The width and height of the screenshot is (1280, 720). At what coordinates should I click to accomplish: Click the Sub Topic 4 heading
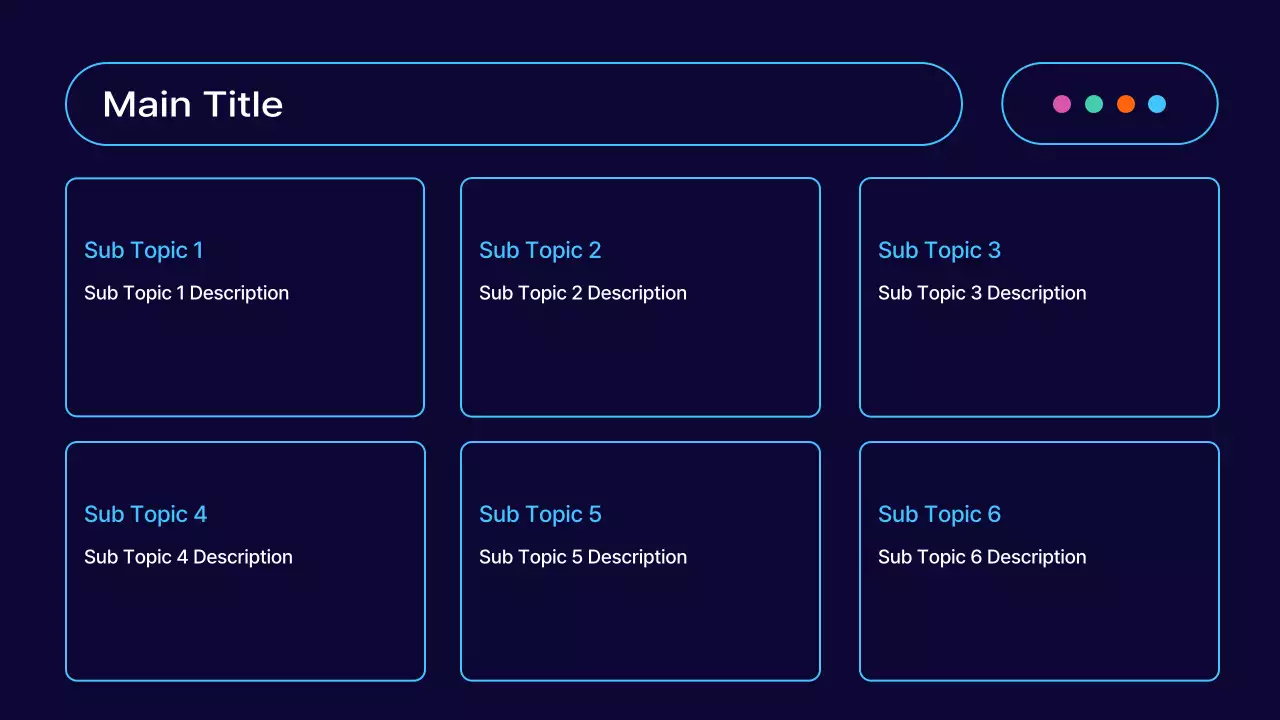pyautogui.click(x=146, y=514)
